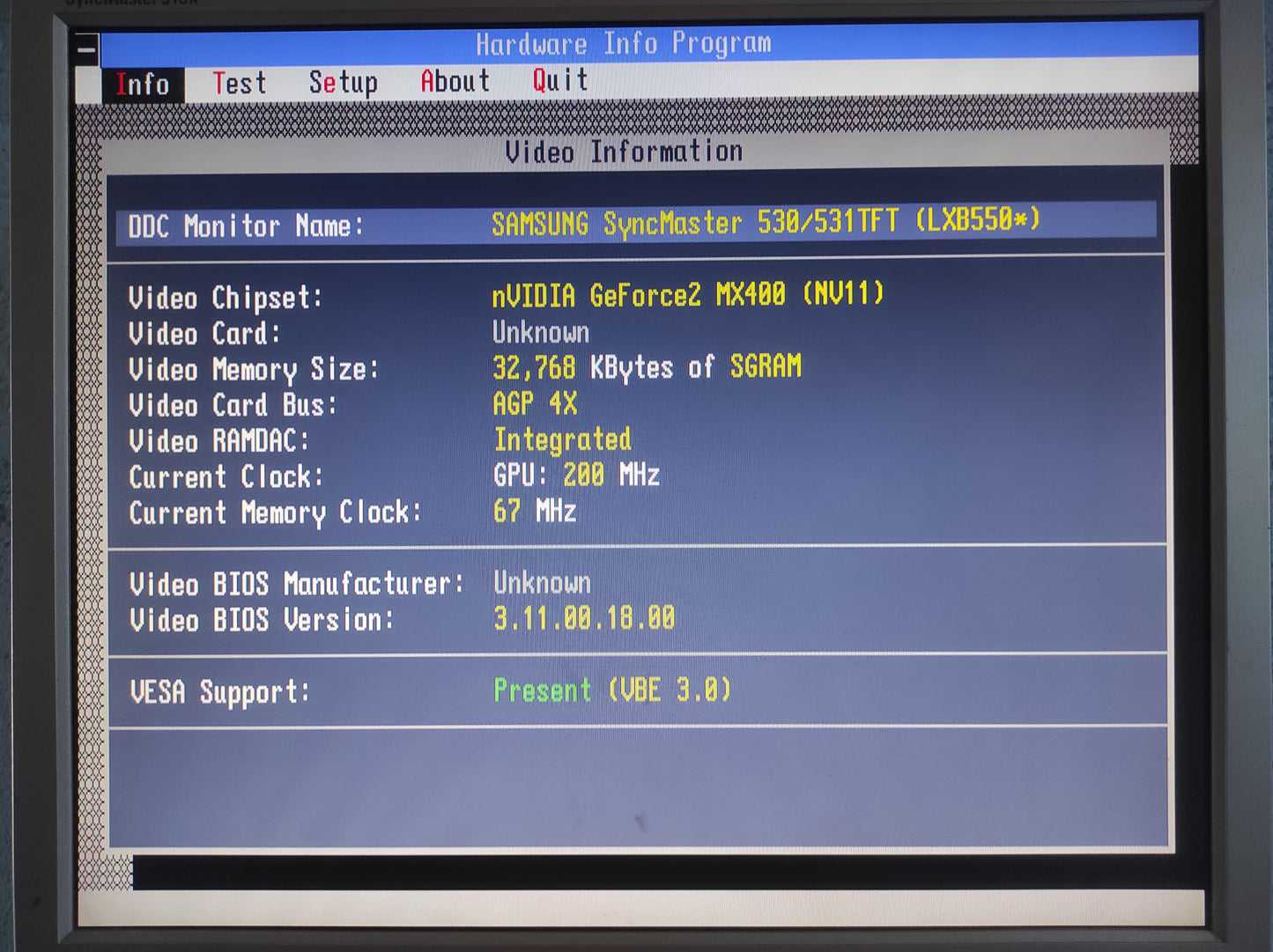Click the Video RAMDAC label
Screen dimensions: 1273x952
tap(218, 441)
